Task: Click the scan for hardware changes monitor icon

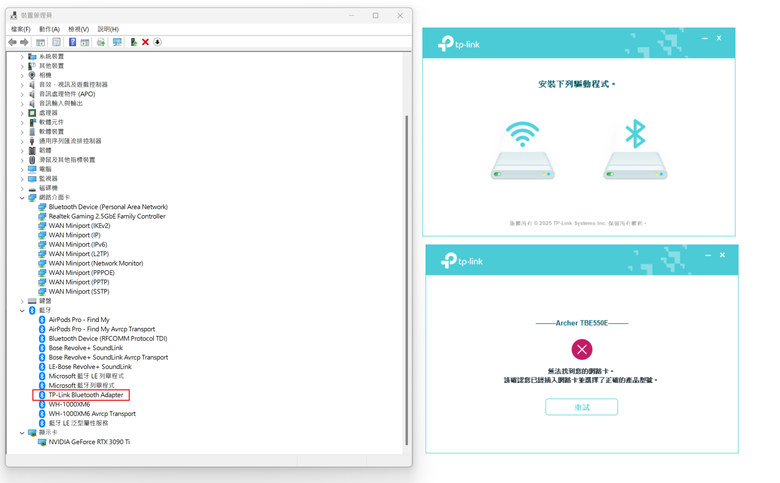Action: (x=117, y=42)
